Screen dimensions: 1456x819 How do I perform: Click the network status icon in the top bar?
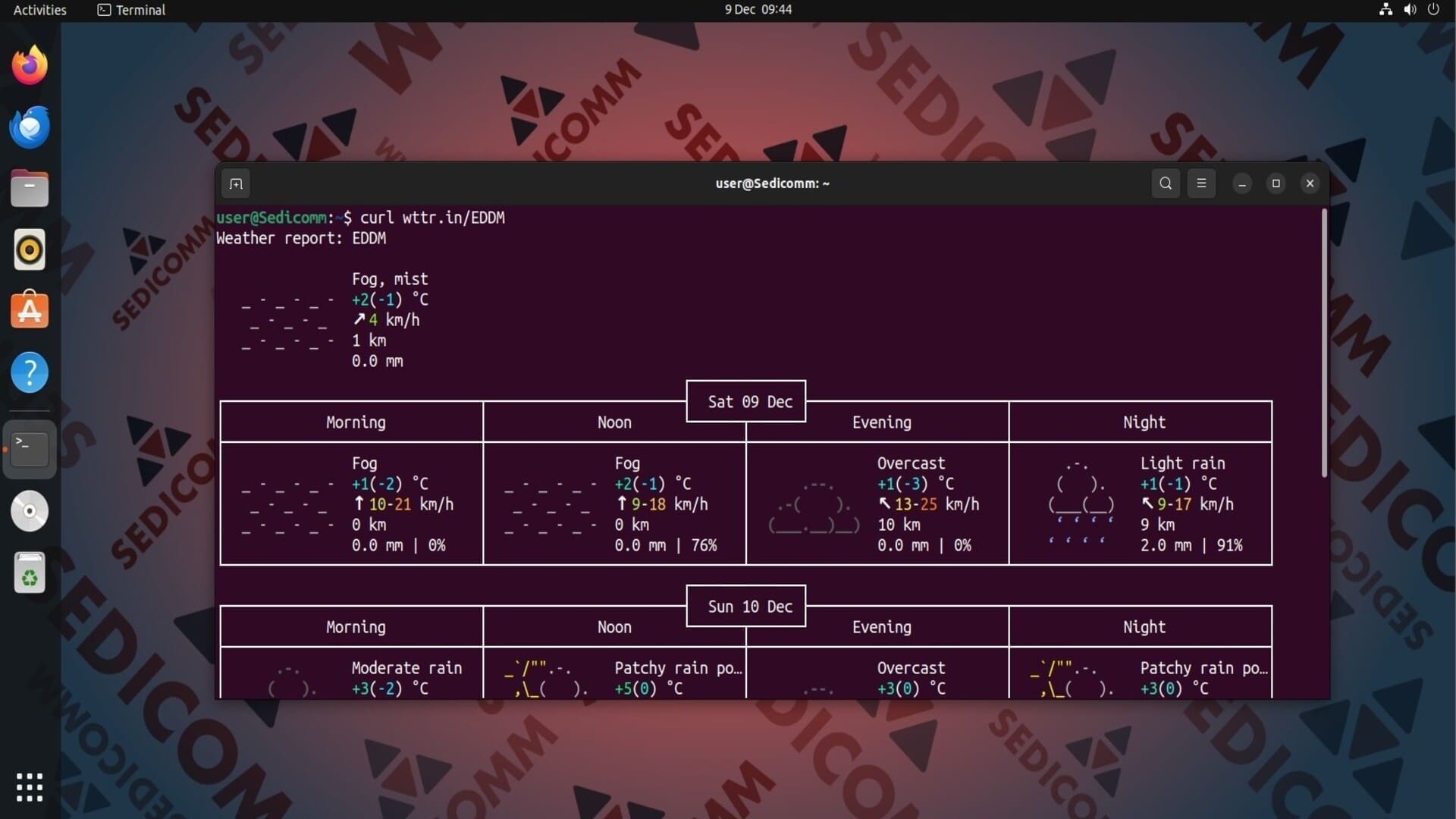click(x=1385, y=10)
